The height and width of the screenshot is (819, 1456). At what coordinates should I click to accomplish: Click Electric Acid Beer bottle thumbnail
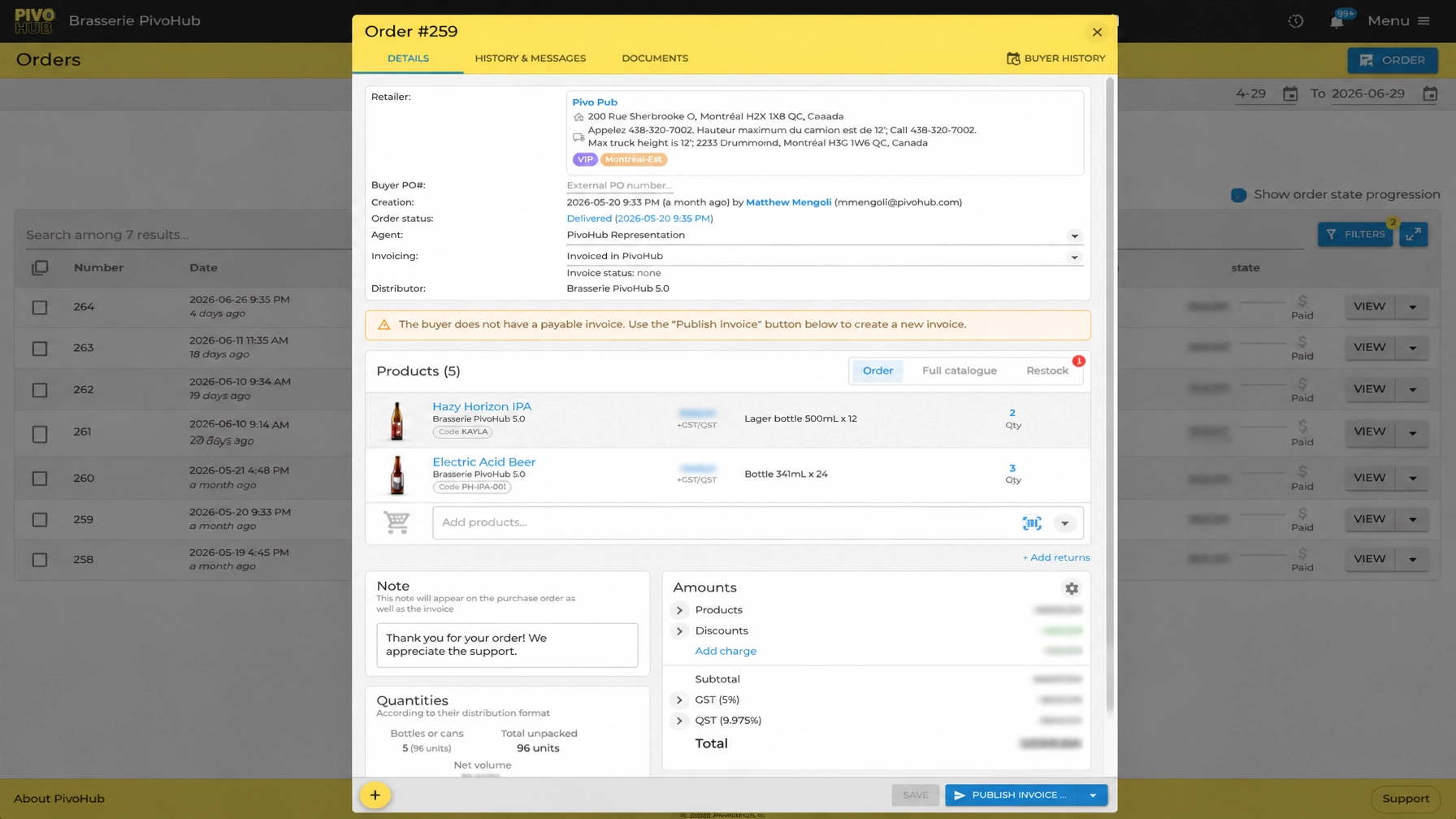(396, 475)
